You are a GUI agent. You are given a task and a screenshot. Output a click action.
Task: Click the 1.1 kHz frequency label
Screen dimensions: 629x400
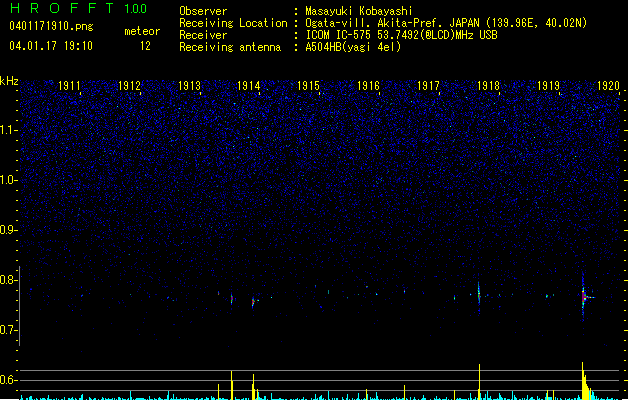click(x=8, y=130)
